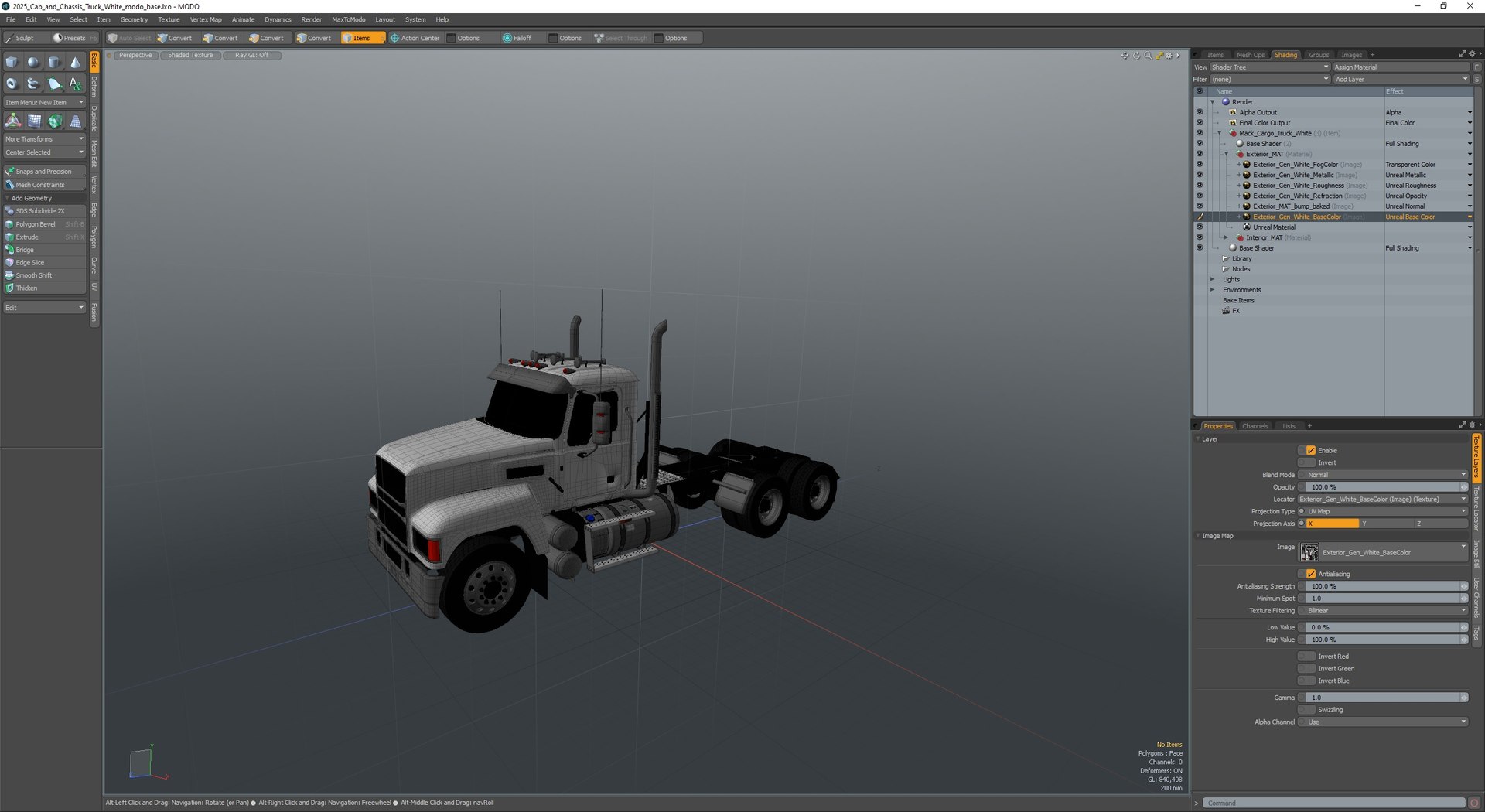Activate the Transform tool with the axis gizmo icon
Screen dimensions: 1485x812
pyautogui.click(x=13, y=121)
